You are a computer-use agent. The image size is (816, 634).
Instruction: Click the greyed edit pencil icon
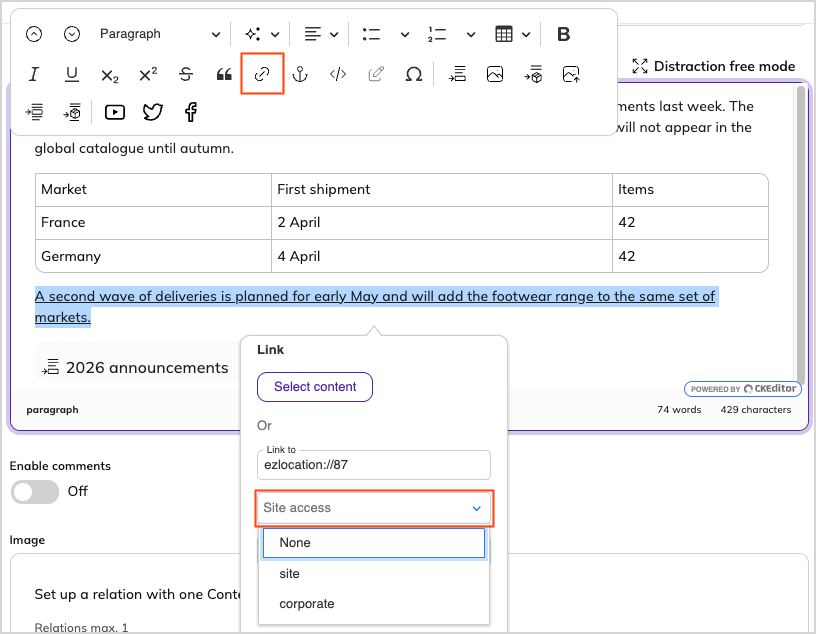376,74
